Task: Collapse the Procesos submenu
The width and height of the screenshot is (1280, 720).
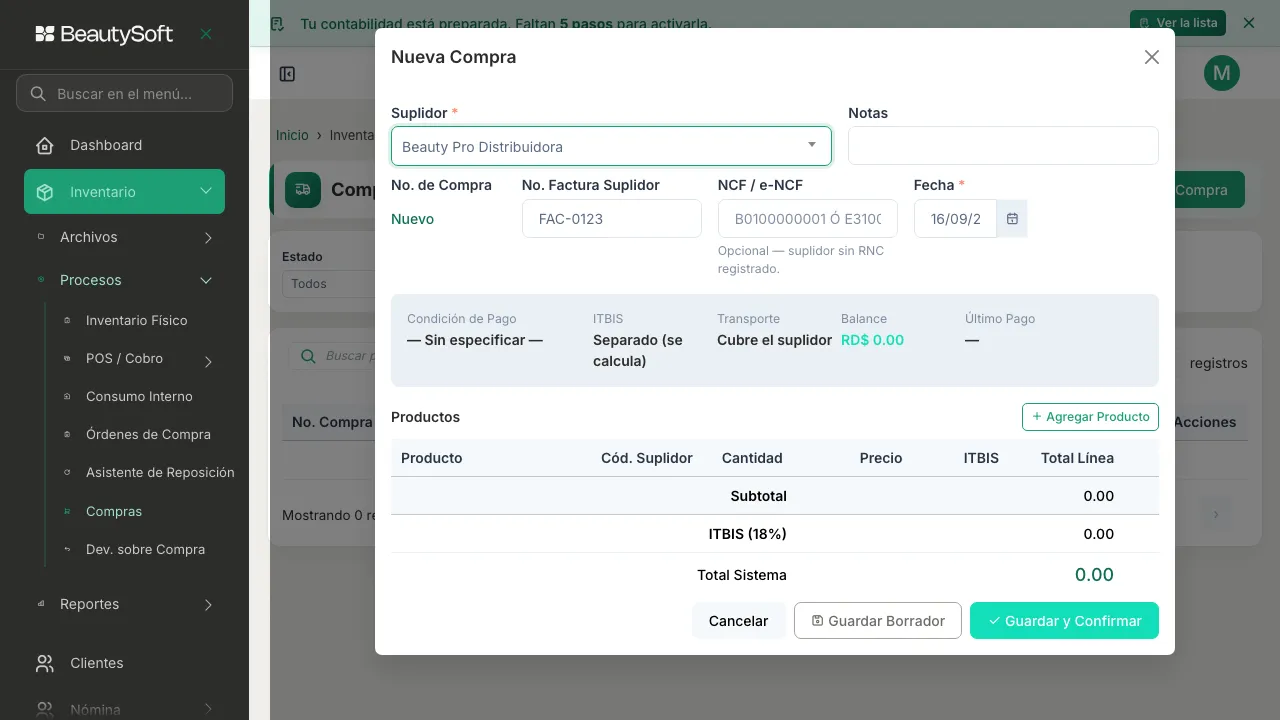Action: point(206,280)
